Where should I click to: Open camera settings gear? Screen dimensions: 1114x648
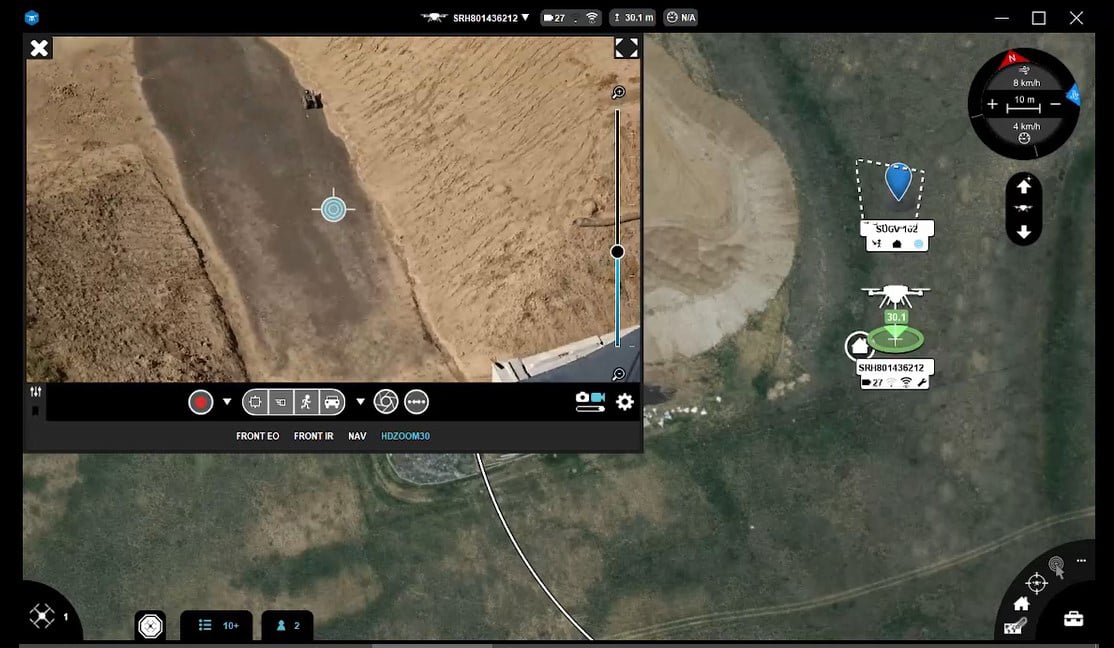(x=624, y=402)
